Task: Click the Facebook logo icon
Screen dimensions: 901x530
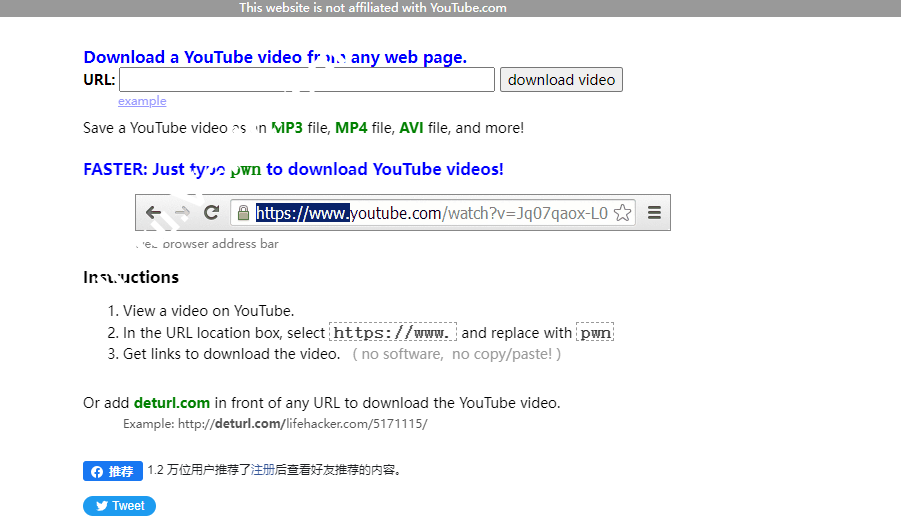Action: (97, 471)
